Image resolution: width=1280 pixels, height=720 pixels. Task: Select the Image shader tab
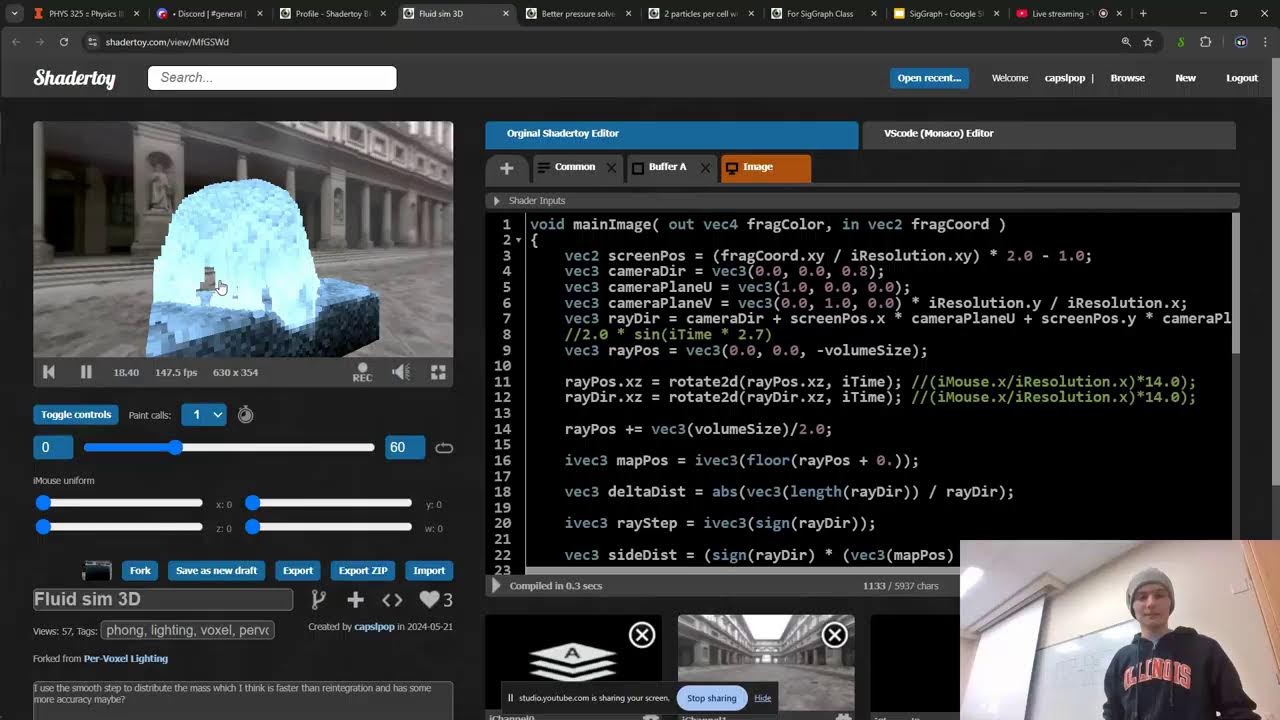[x=765, y=168]
